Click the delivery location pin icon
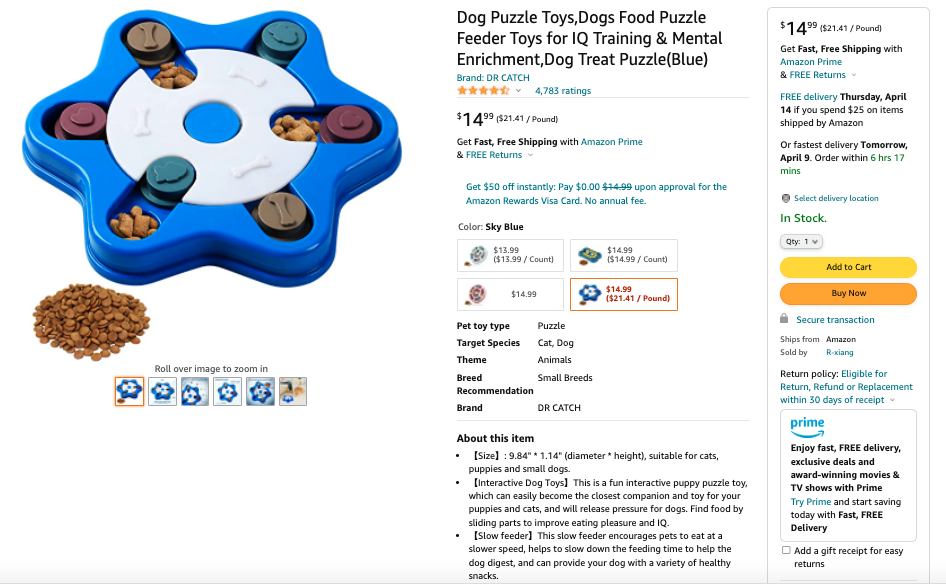The height and width of the screenshot is (584, 946). (786, 198)
